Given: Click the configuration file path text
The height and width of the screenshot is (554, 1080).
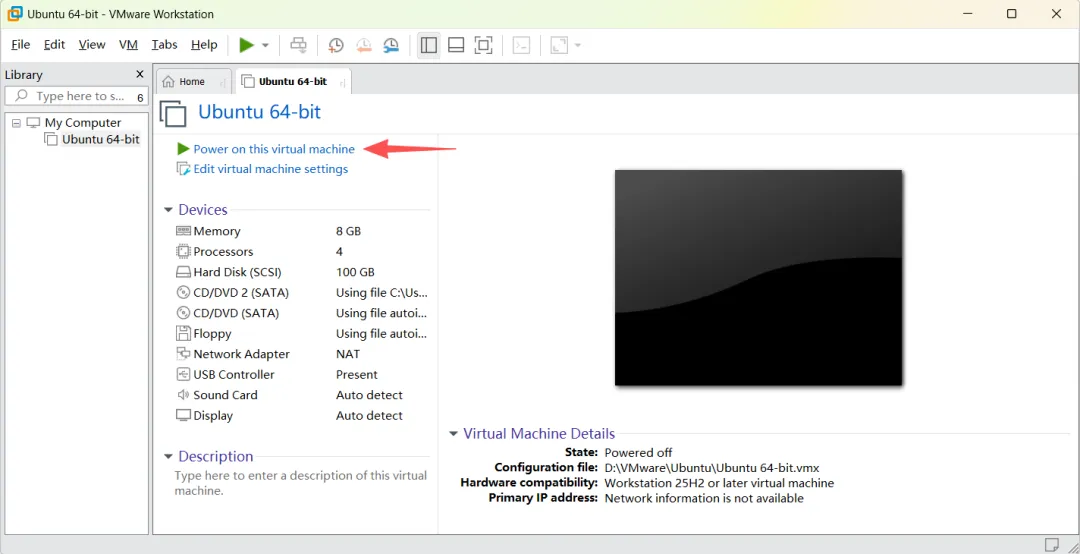Looking at the screenshot, I should (x=712, y=468).
